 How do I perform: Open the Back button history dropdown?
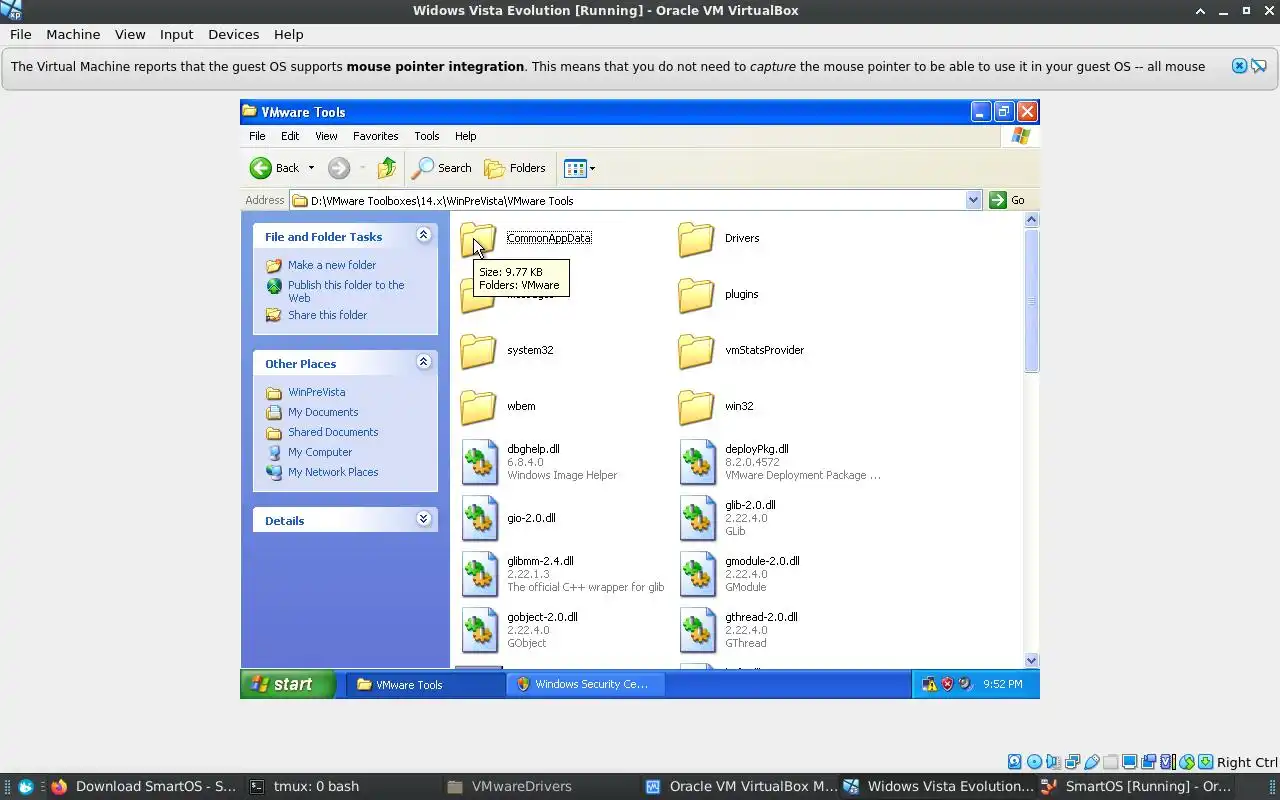pos(311,168)
